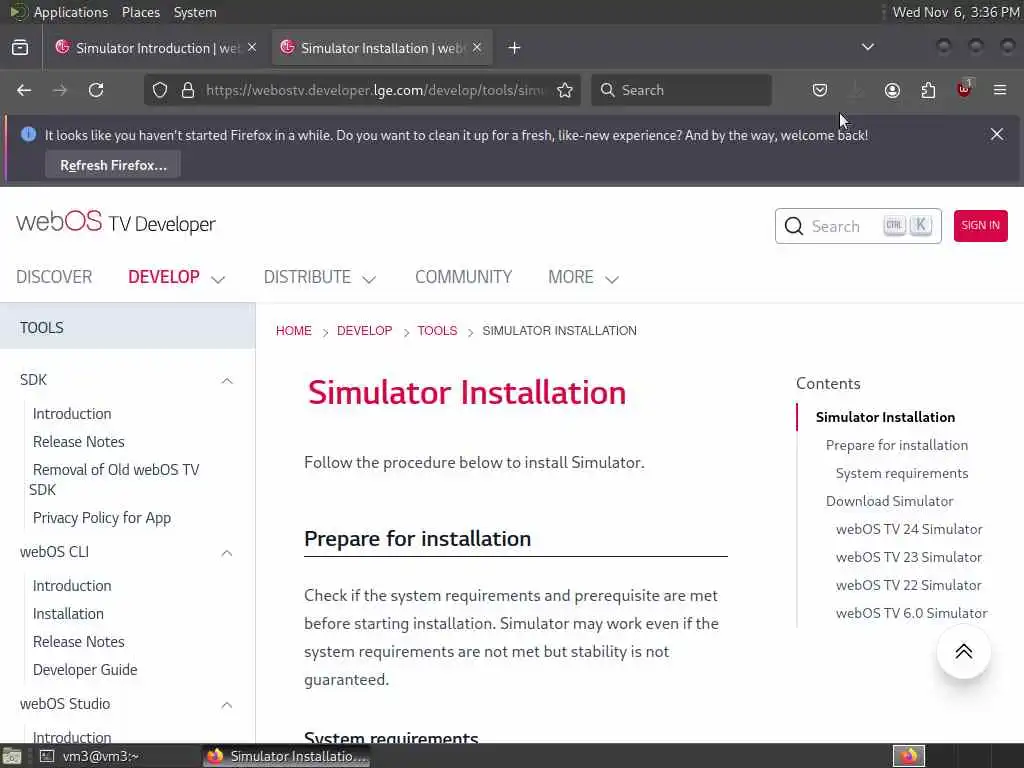Expand the MORE menu chevron

coord(612,279)
